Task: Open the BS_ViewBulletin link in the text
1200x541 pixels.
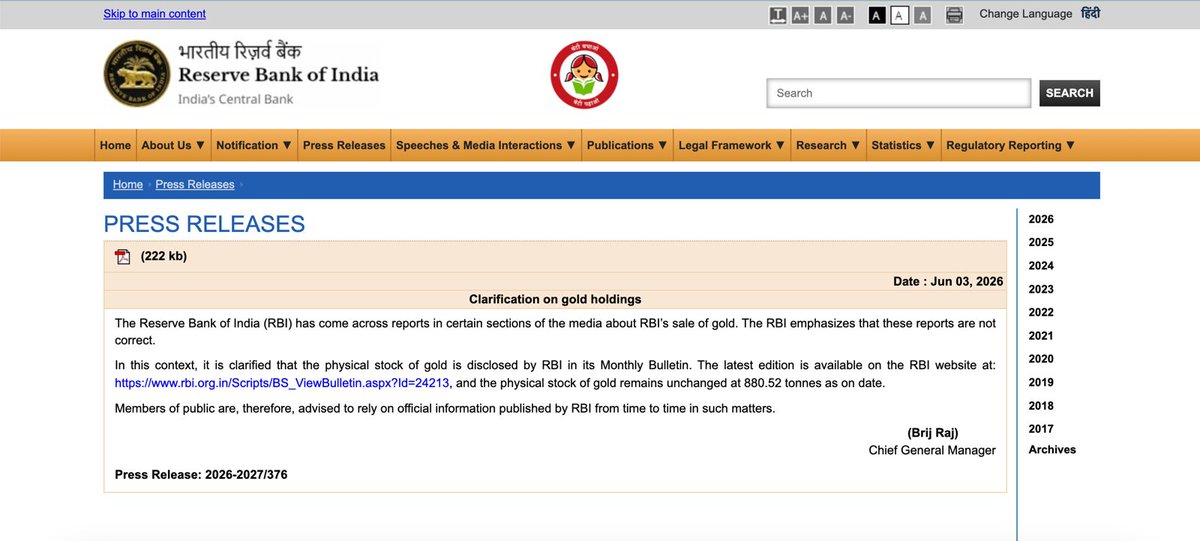Action: pyautogui.click(x=283, y=383)
